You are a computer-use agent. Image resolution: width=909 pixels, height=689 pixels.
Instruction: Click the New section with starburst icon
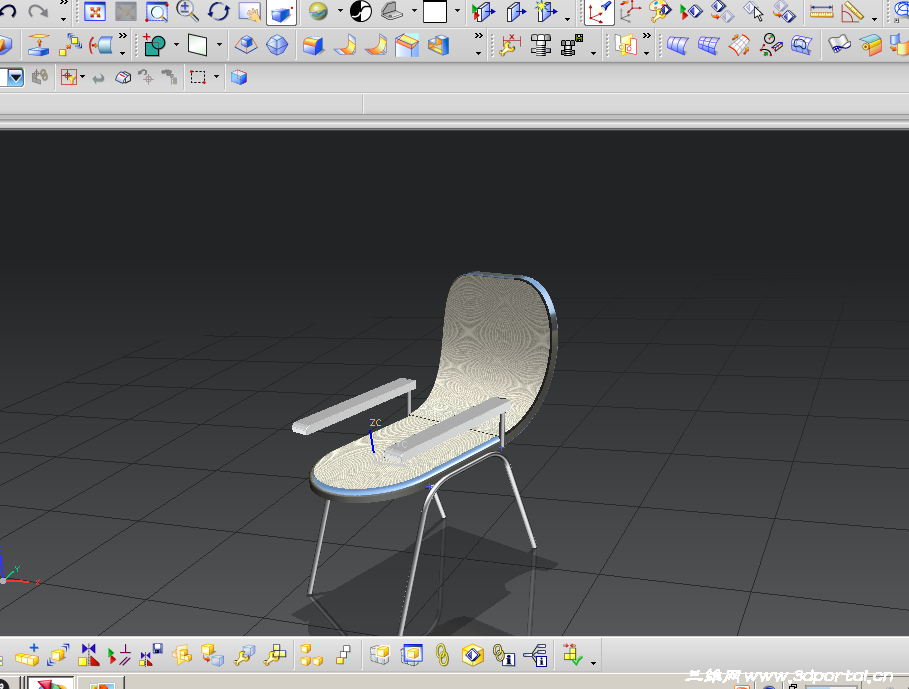click(546, 12)
